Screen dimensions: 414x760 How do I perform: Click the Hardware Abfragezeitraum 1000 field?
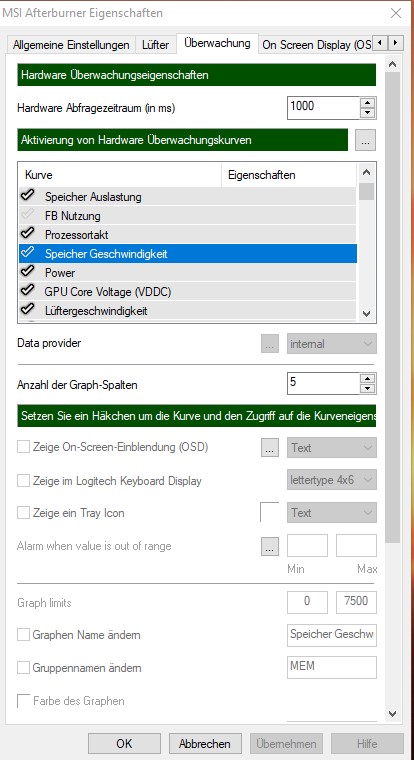click(x=323, y=108)
